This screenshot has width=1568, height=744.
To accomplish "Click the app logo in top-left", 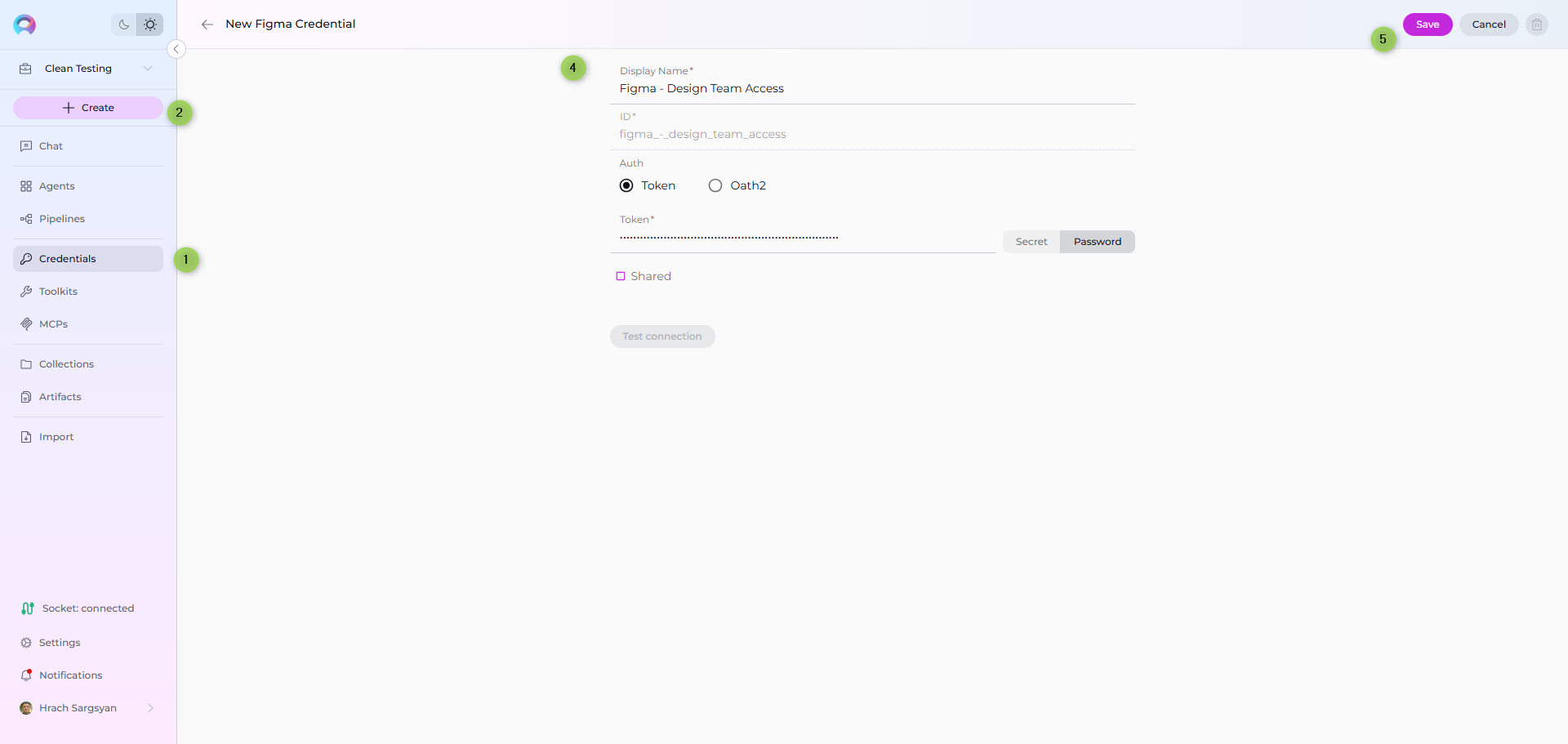I will [x=24, y=25].
